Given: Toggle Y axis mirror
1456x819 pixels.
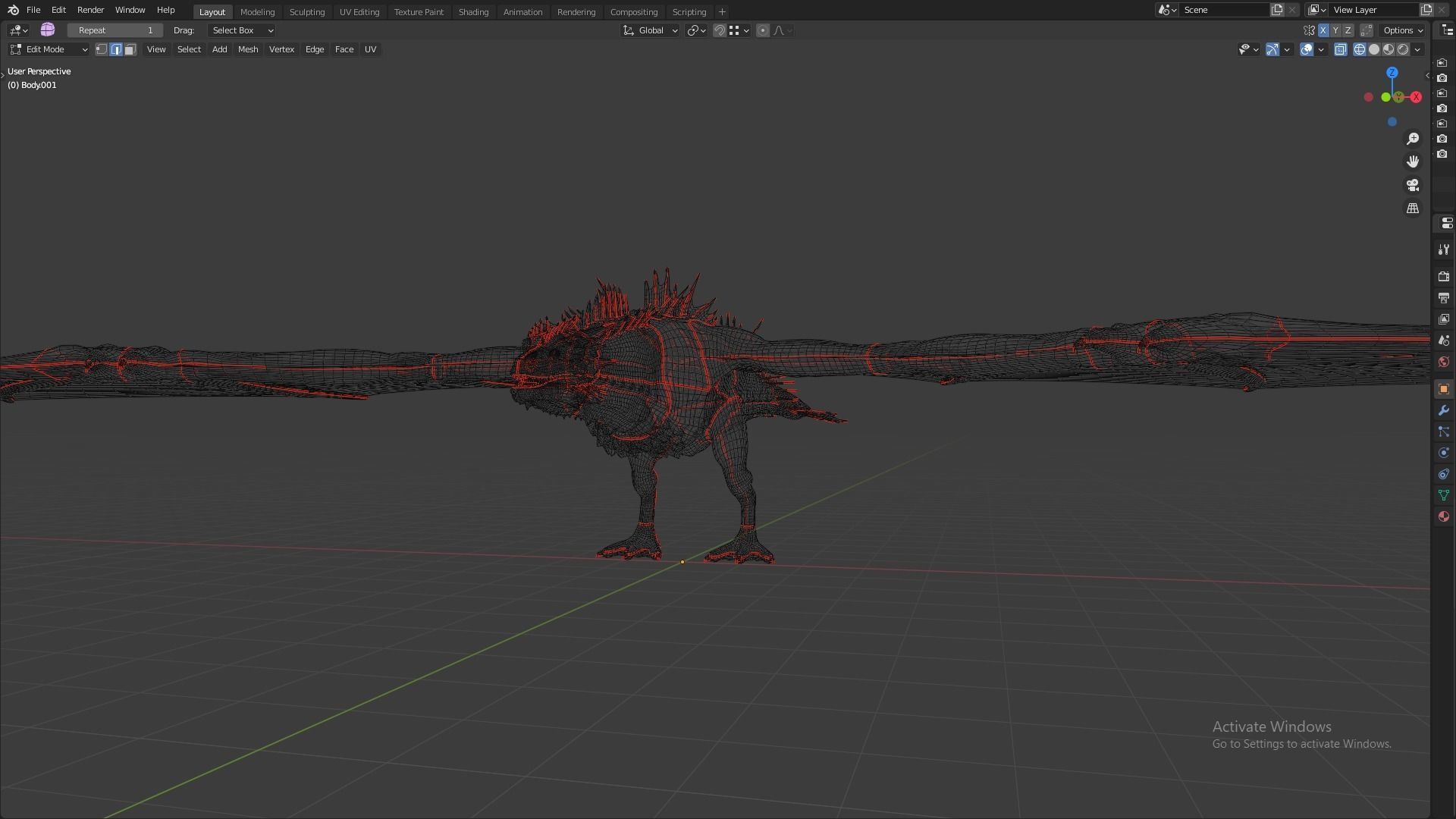Looking at the screenshot, I should 1335,30.
